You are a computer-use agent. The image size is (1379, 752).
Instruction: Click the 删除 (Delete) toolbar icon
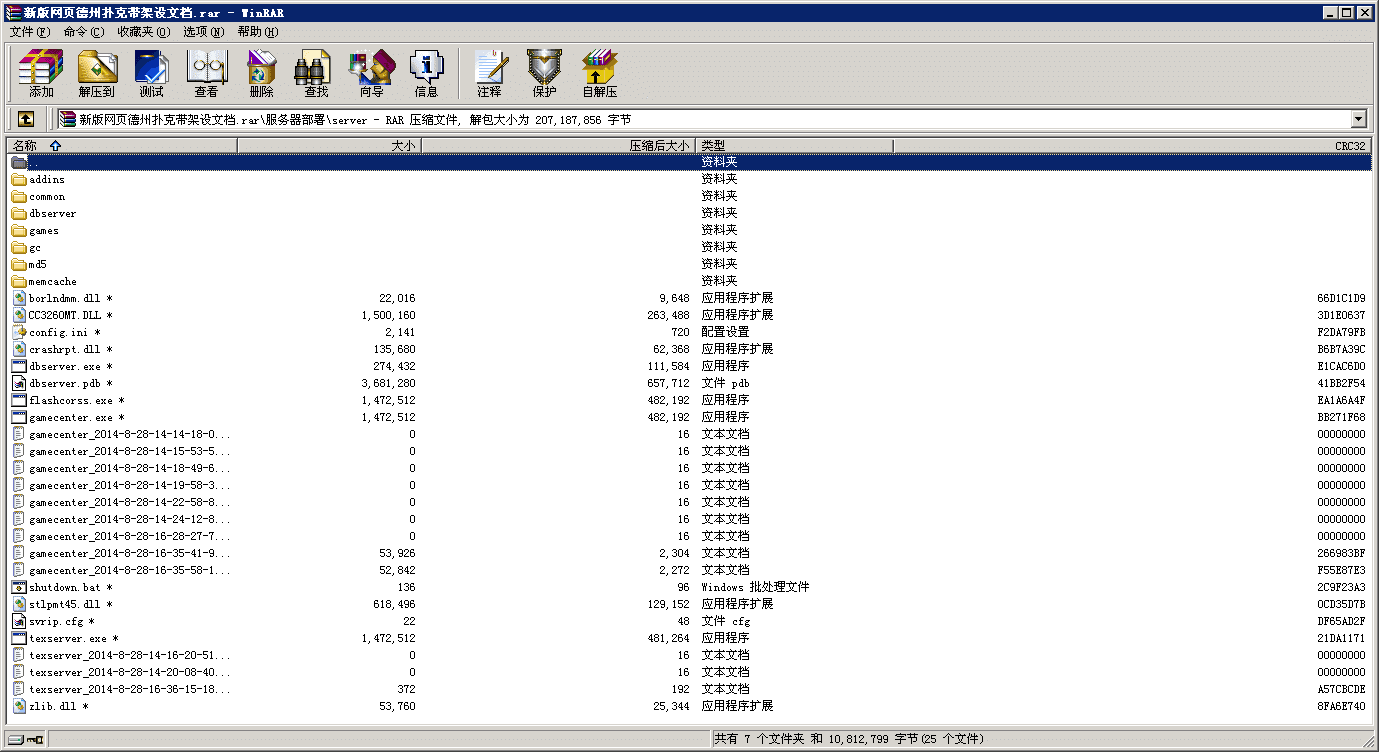pos(261,73)
